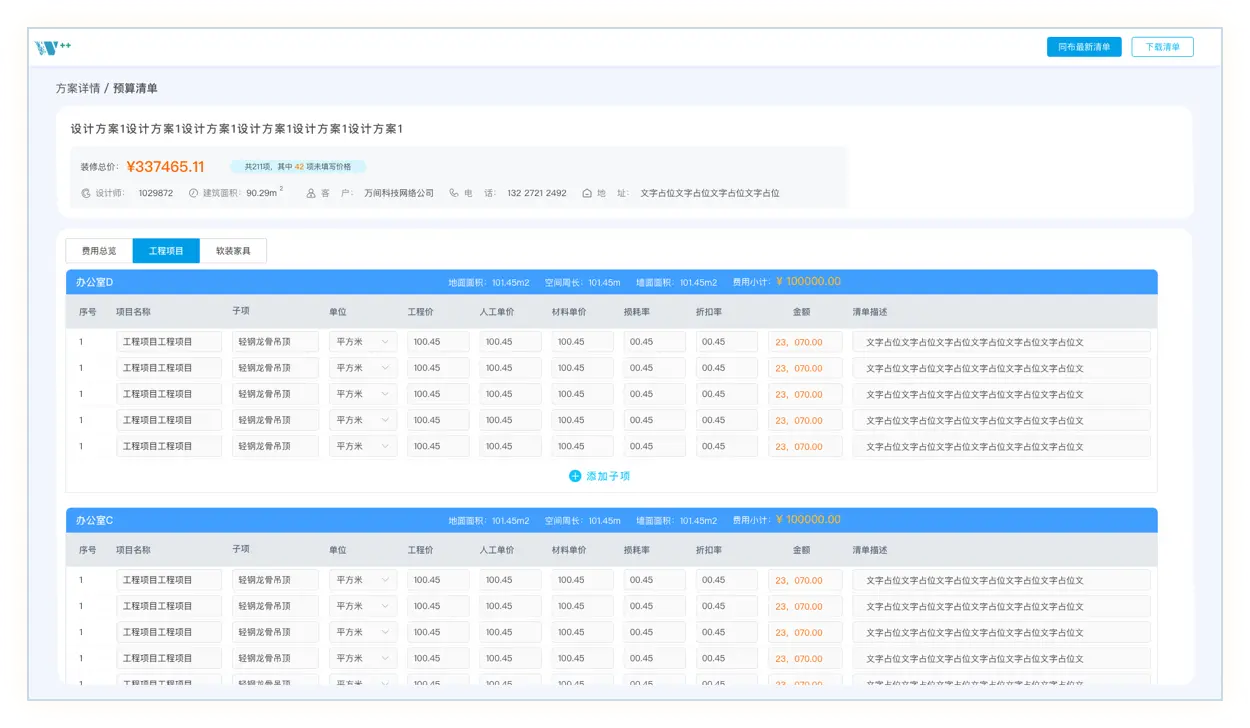Click 损耗率 column header in 办公室D table
Viewport: 1250px width, 728px height.
coord(637,312)
